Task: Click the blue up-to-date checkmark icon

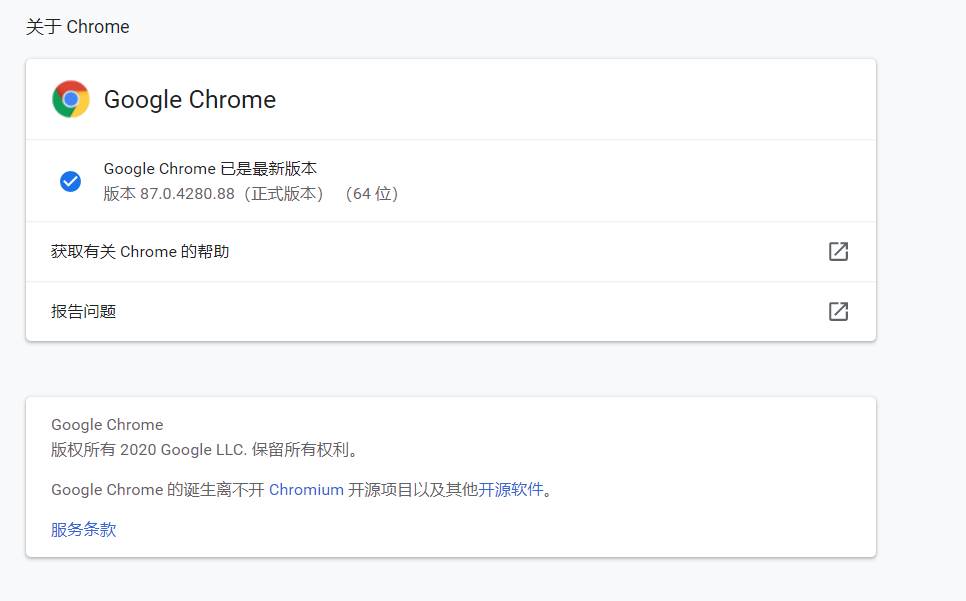Action: pos(70,181)
